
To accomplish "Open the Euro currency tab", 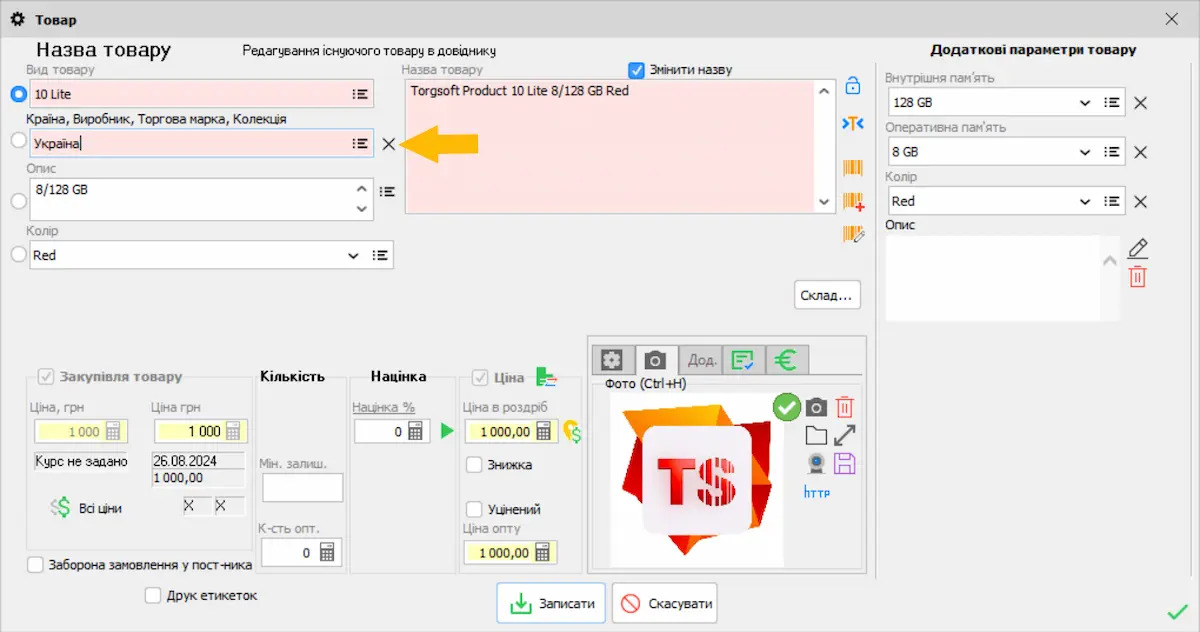I will 787,360.
